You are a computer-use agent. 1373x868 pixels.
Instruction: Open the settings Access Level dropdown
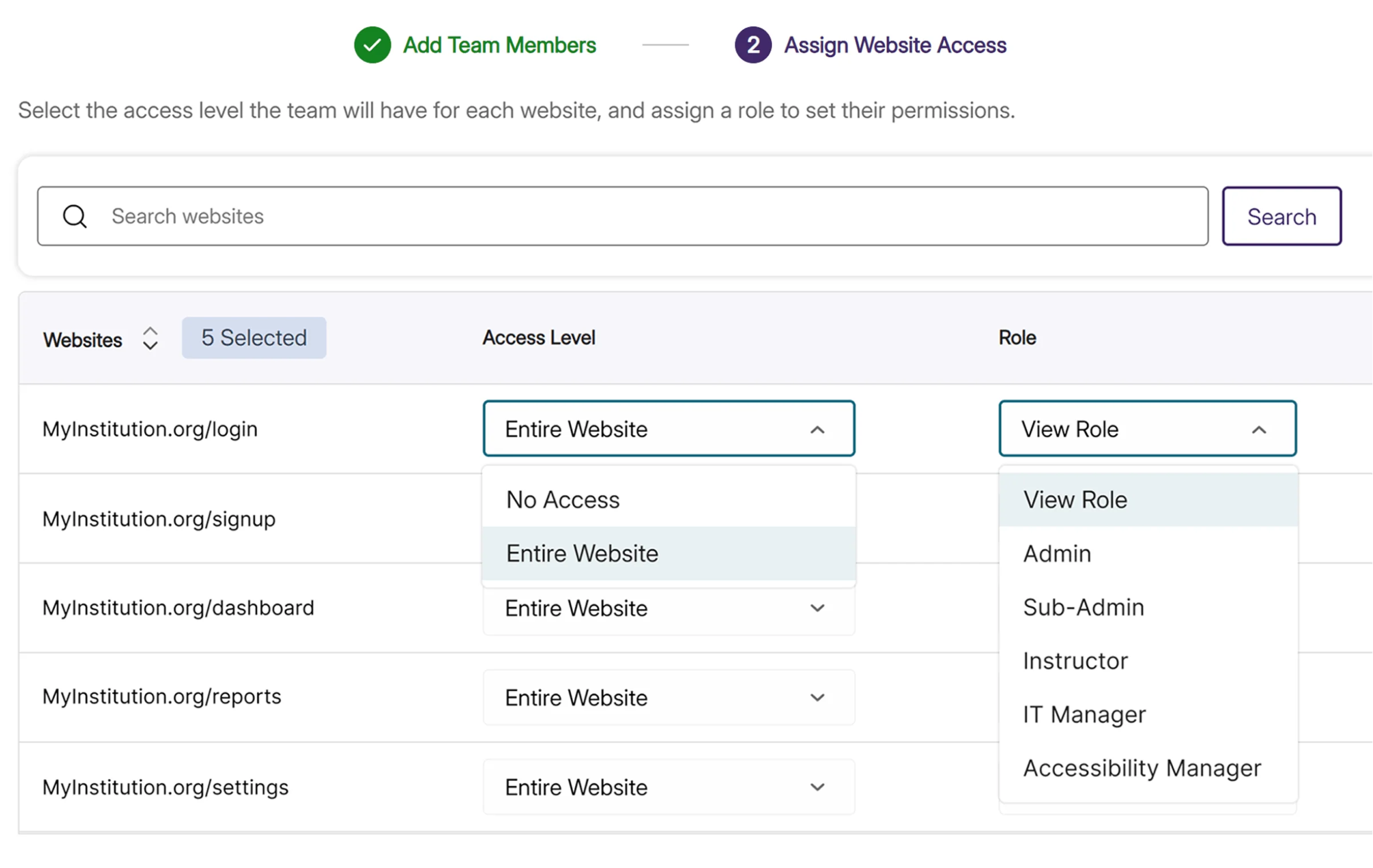(817, 787)
